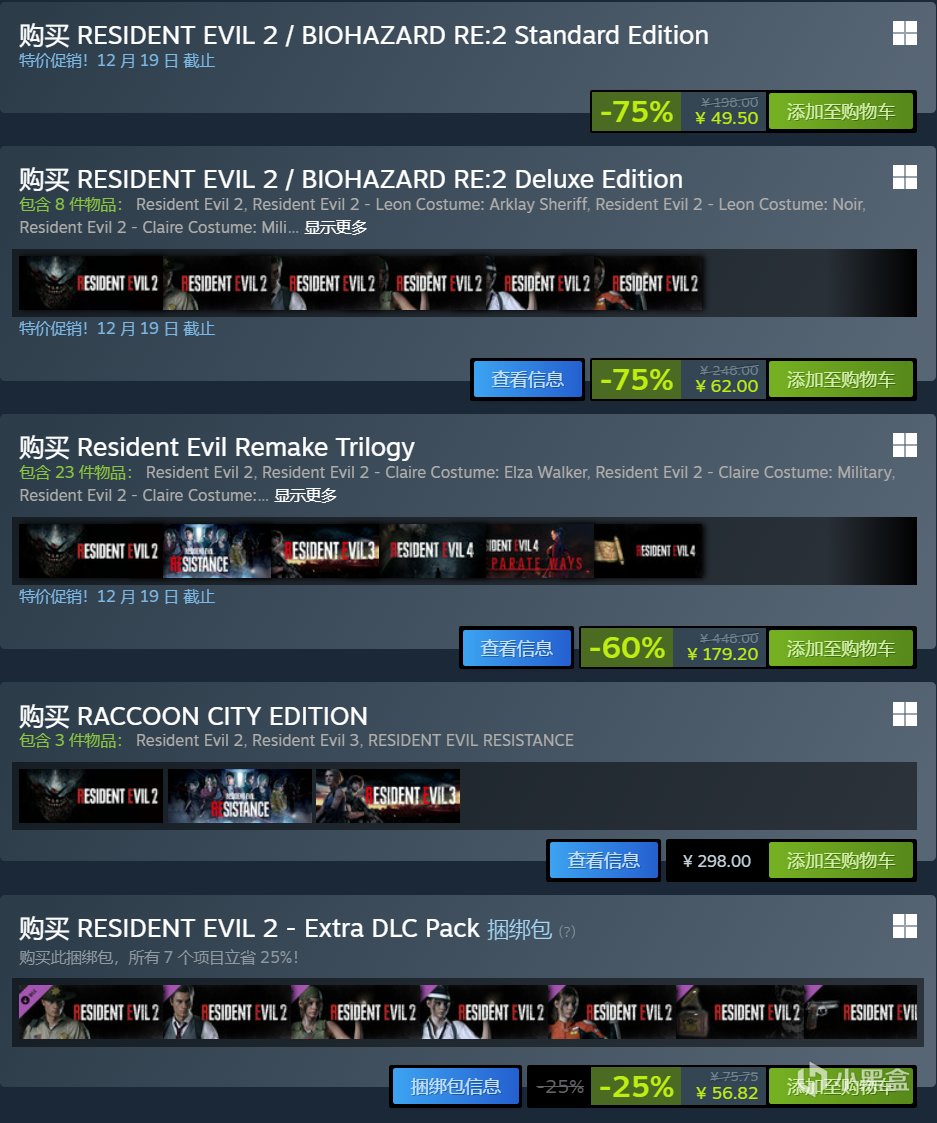The width and height of the screenshot is (937, 1123).
Task: Click Windows icon beside Standard Edition title
Action: (905, 33)
